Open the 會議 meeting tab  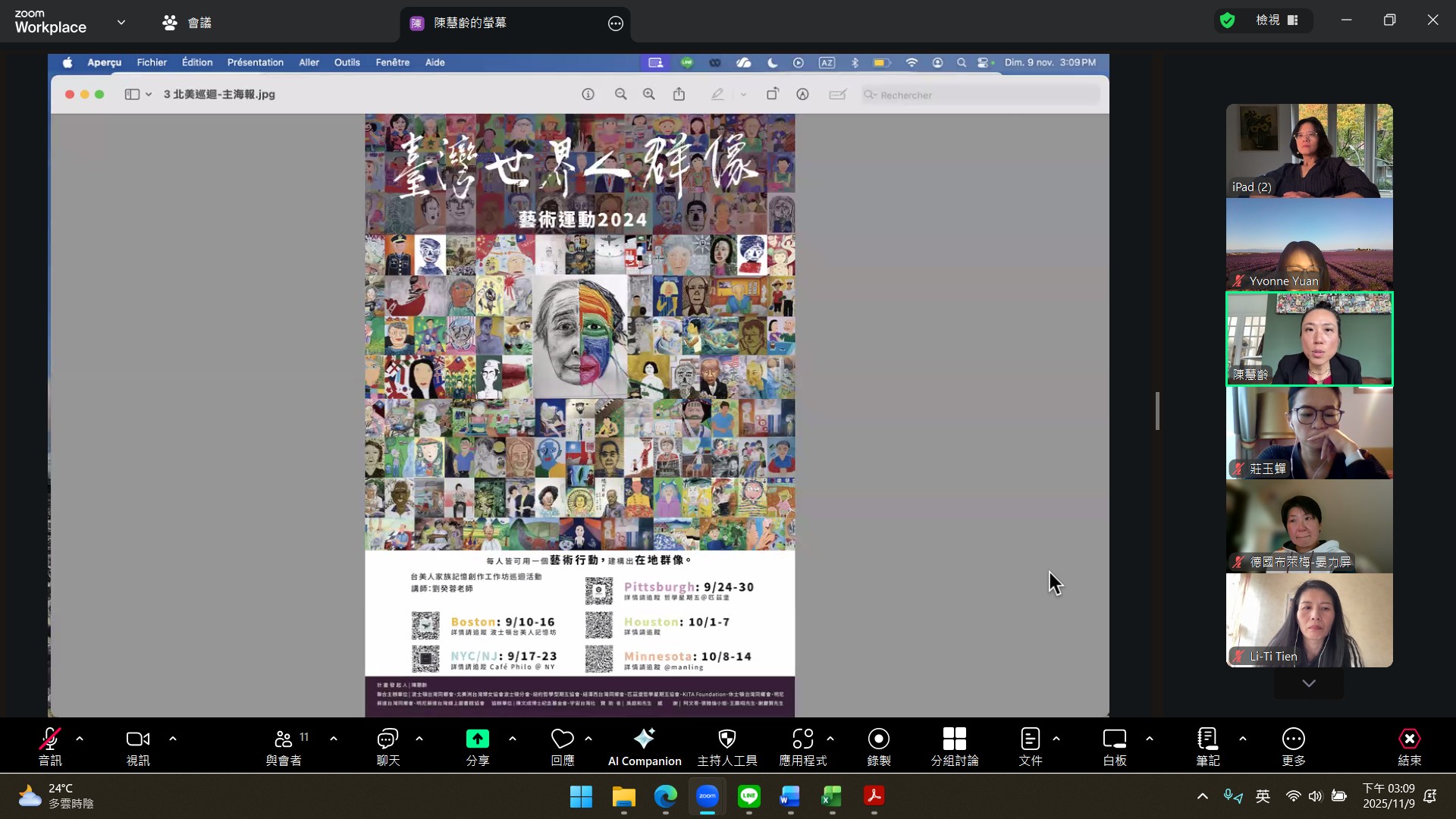click(187, 23)
